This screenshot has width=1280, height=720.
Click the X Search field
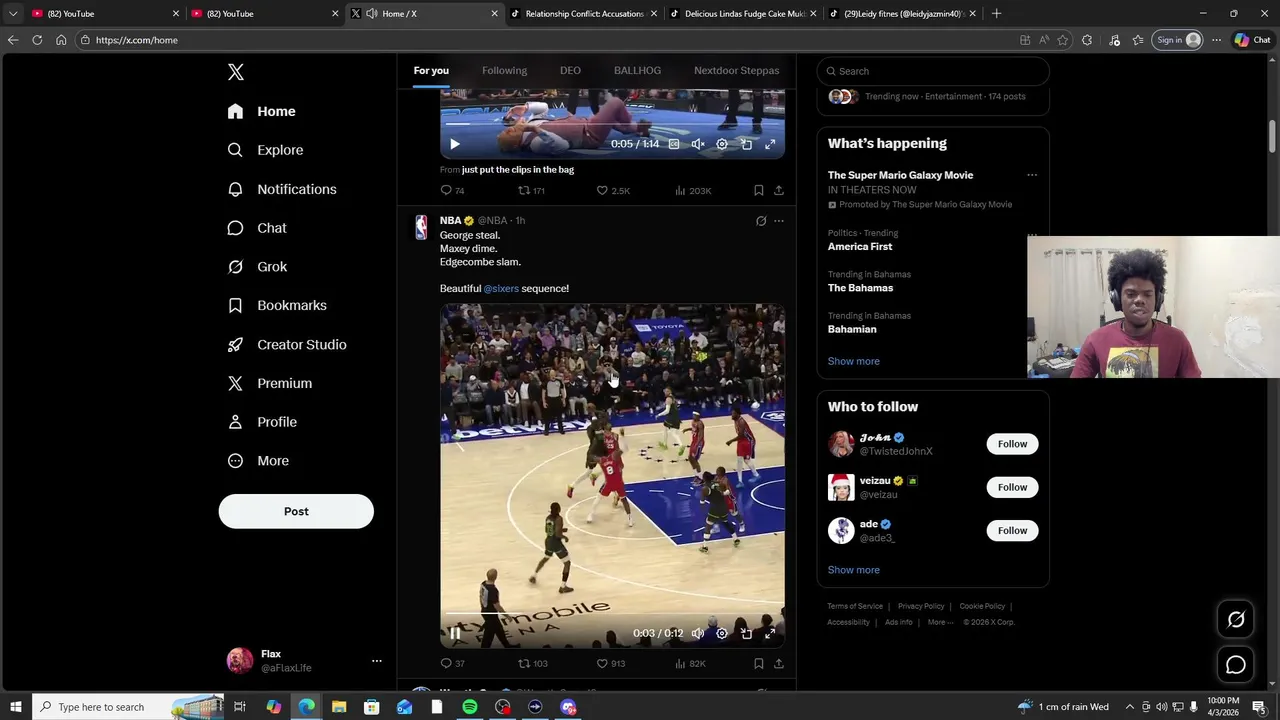pyautogui.click(x=933, y=71)
